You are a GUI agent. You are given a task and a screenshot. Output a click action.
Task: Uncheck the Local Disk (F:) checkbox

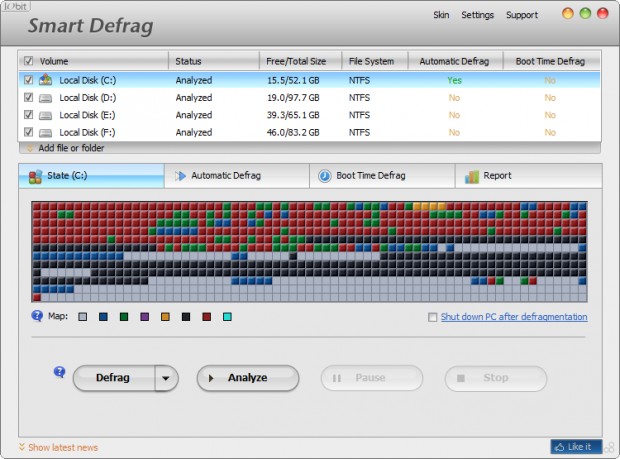tap(28, 132)
